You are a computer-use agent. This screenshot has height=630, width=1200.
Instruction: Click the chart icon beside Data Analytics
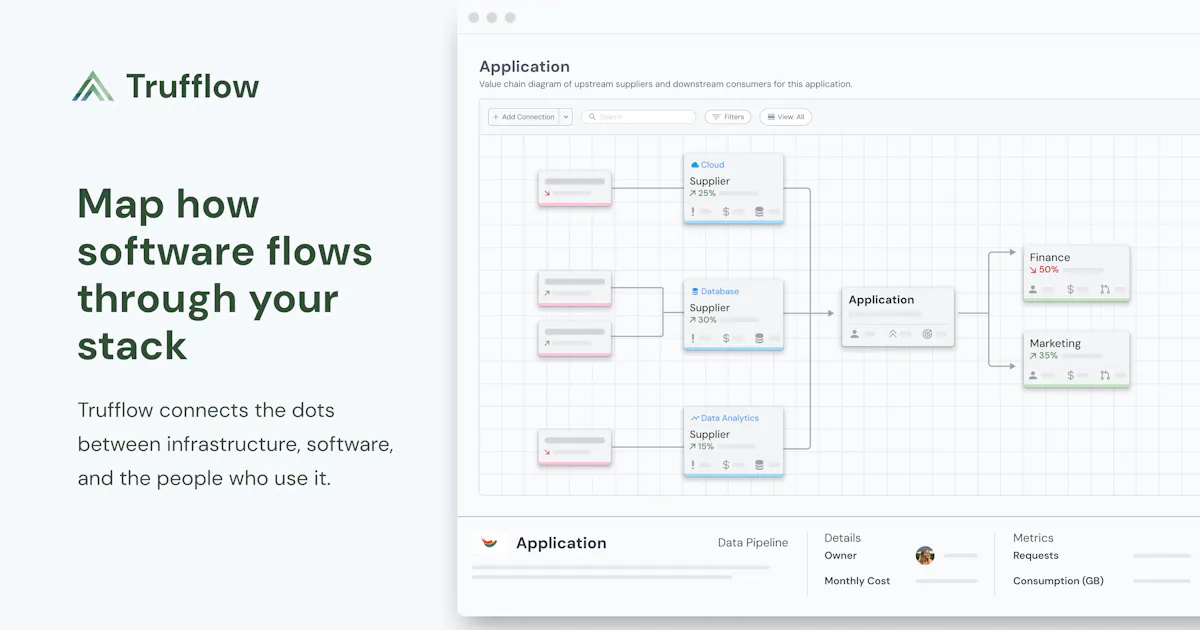[695, 418]
